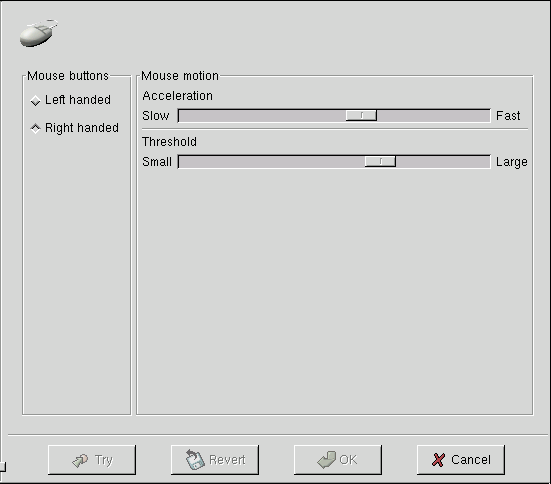Click the floppy disk icon on Revert

tap(195, 459)
